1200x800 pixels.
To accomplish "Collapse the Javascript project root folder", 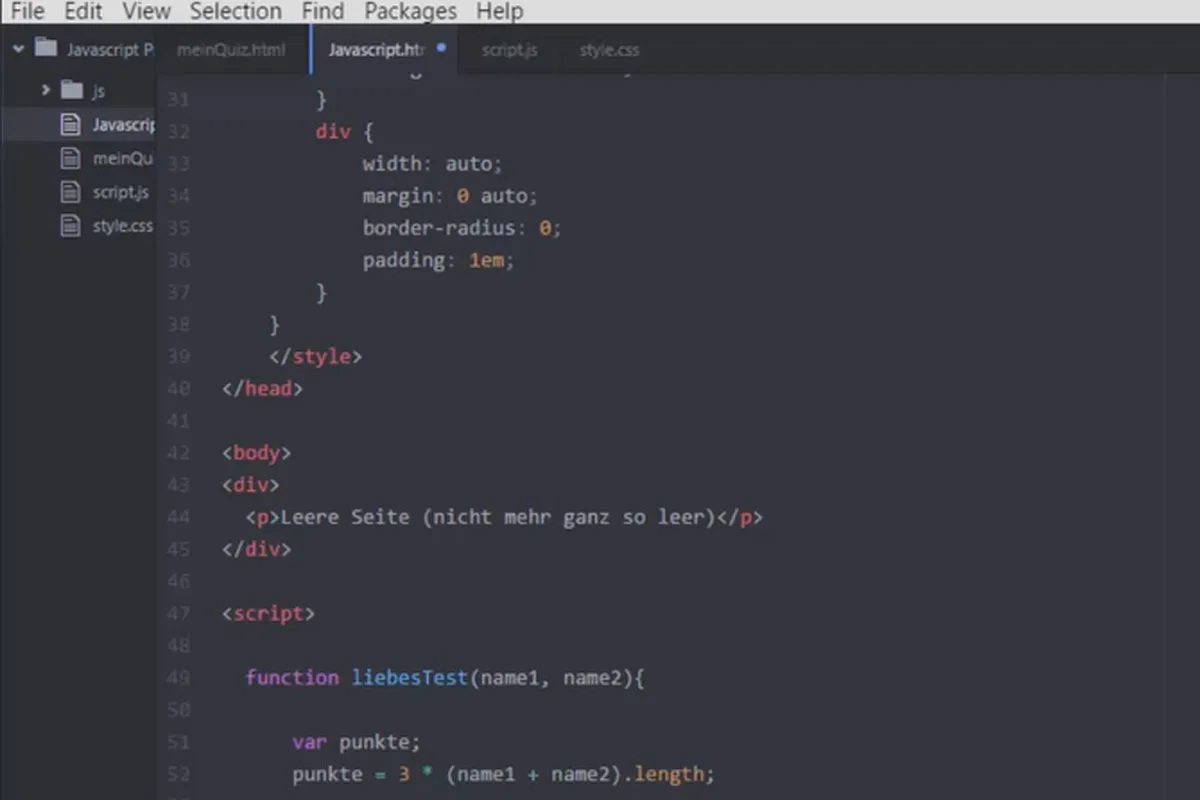I will point(18,48).
